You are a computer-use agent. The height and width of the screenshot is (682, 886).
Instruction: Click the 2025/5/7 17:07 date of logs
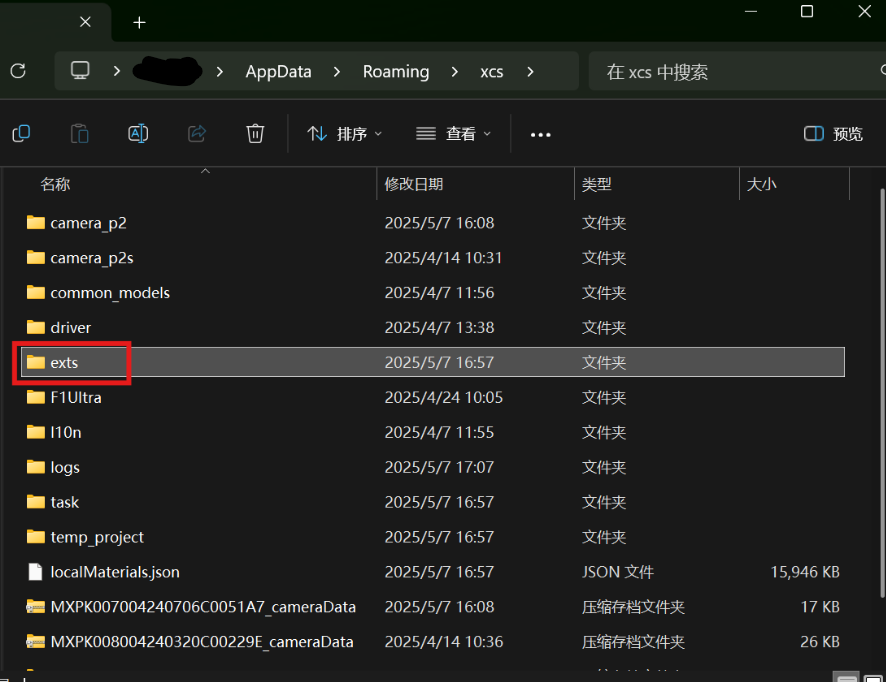point(439,468)
